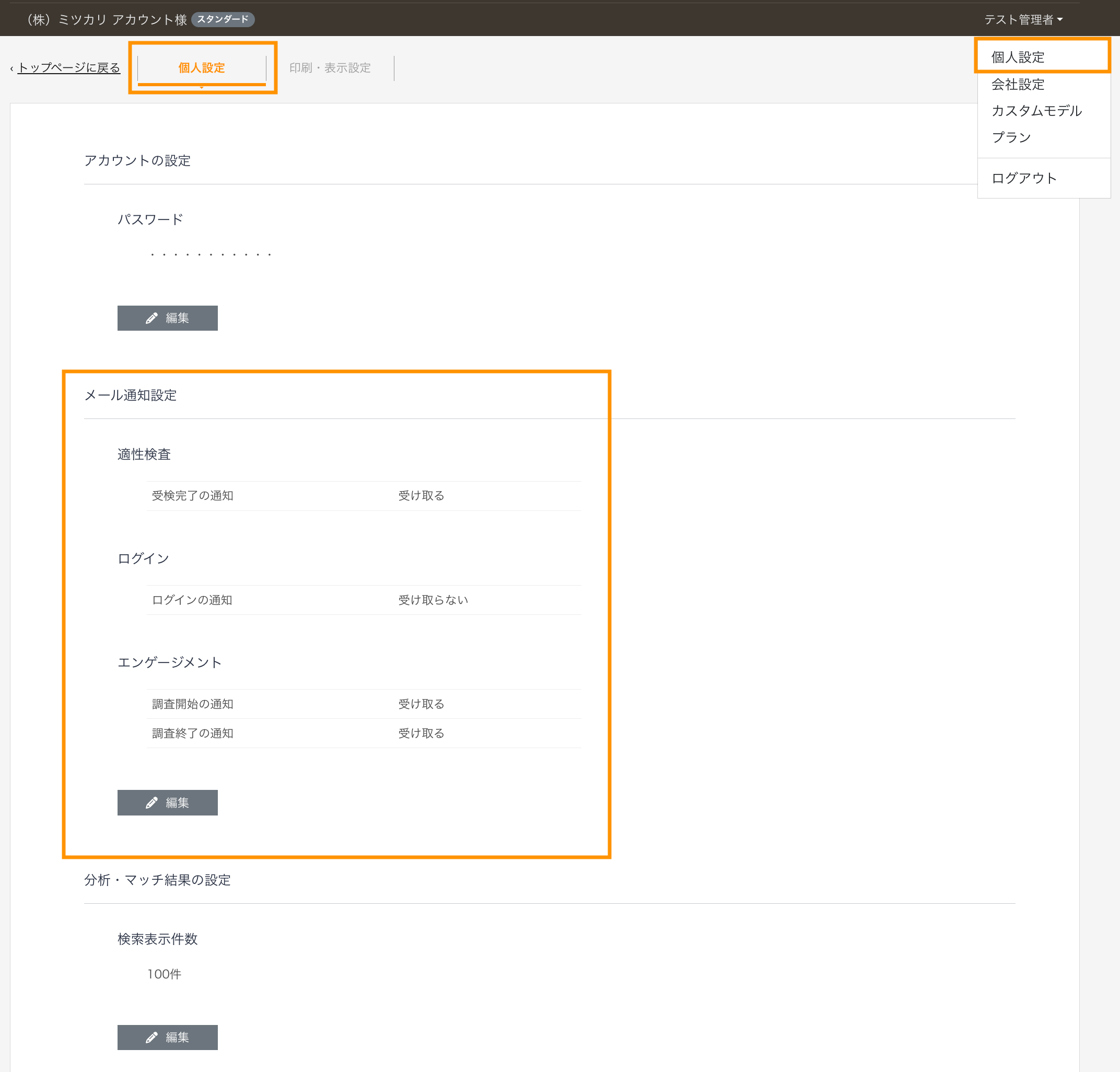Click ログアウト in the dropdown menu

pos(1024,178)
